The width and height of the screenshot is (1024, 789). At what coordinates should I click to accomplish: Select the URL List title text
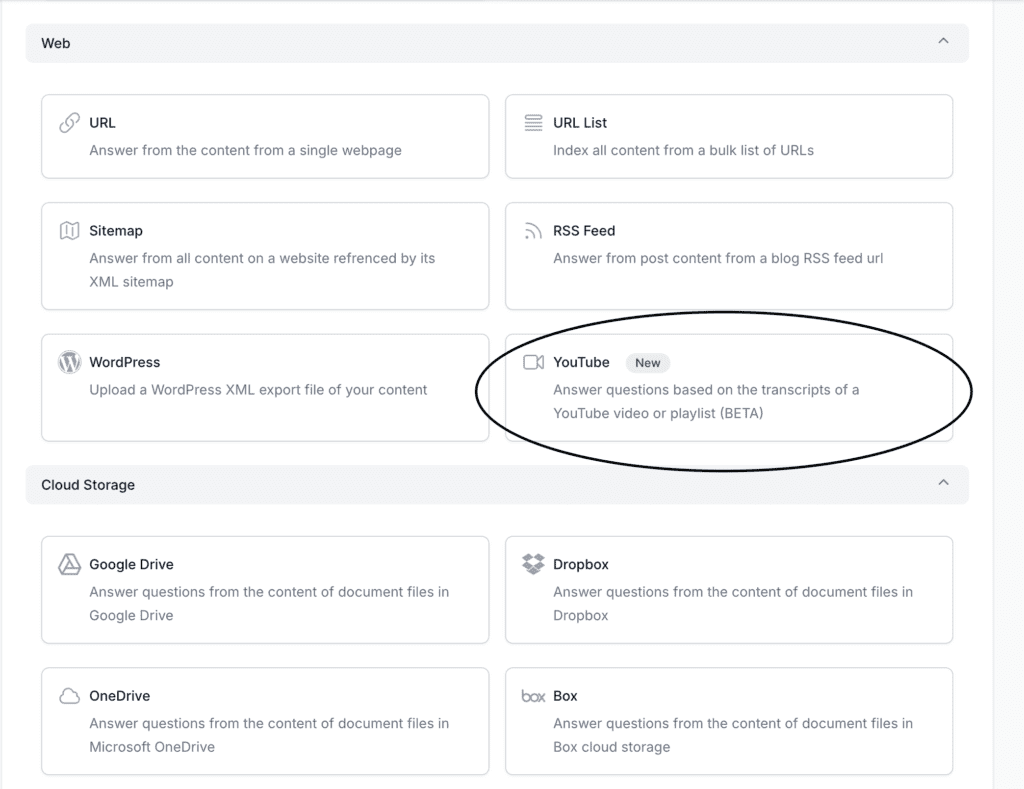tap(580, 123)
